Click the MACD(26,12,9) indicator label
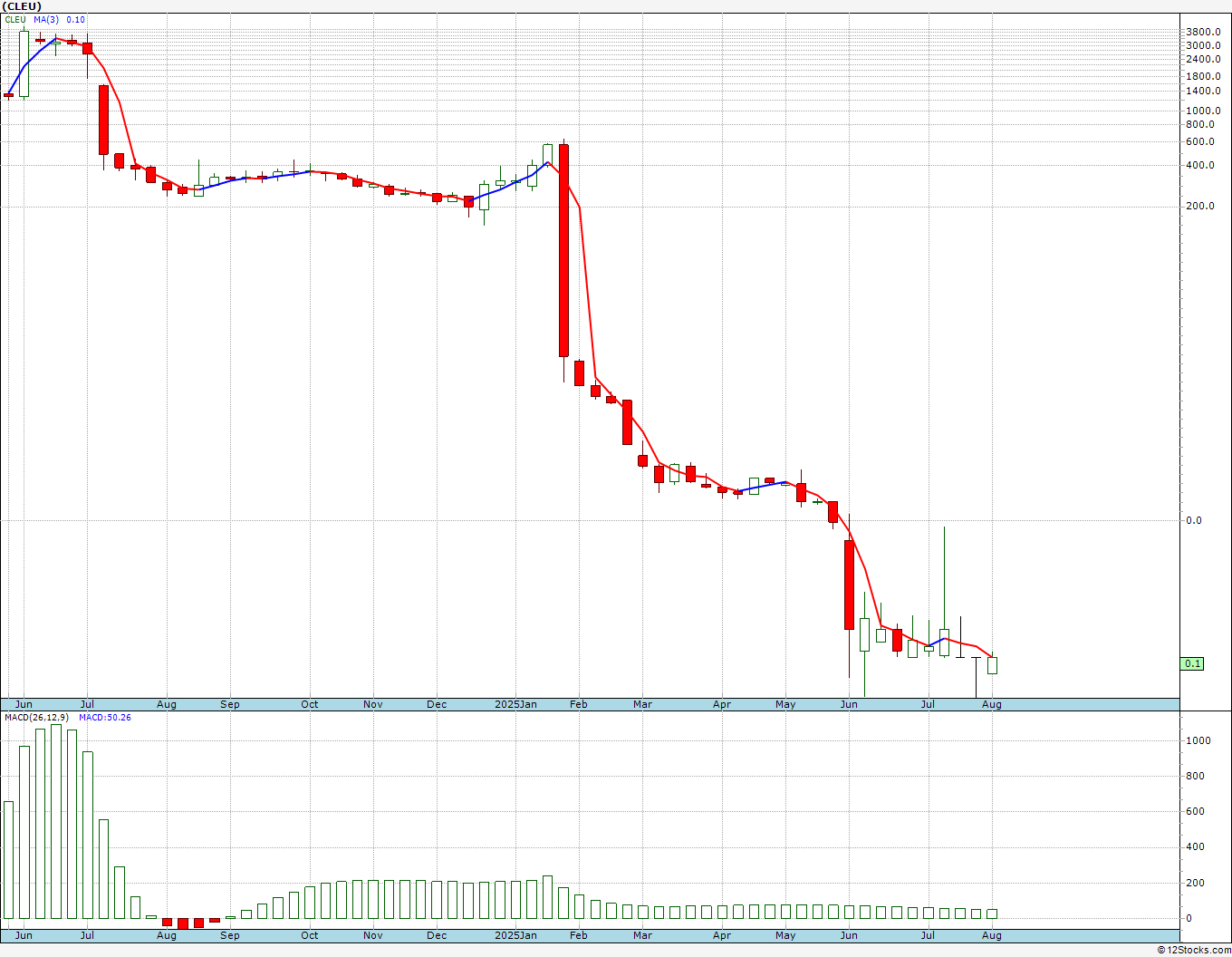 pos(38,718)
